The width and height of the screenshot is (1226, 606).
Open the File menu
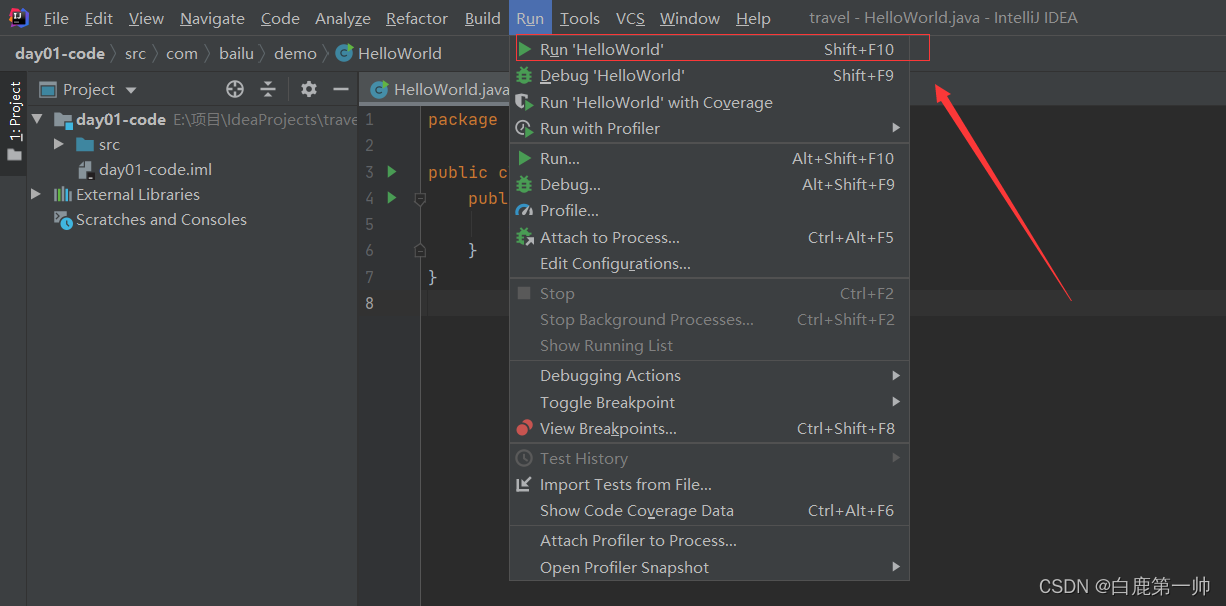point(56,18)
